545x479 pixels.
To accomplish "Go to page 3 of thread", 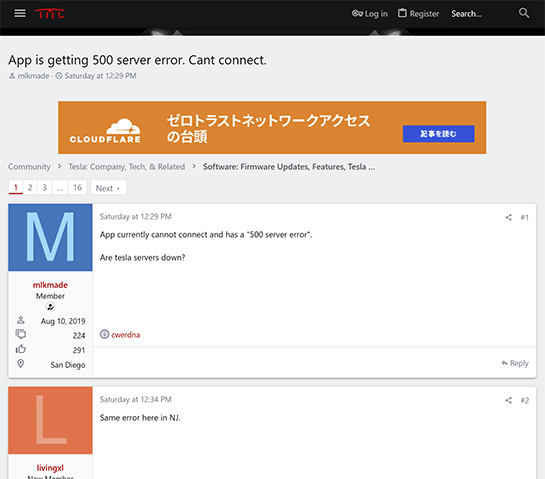I will (44, 188).
